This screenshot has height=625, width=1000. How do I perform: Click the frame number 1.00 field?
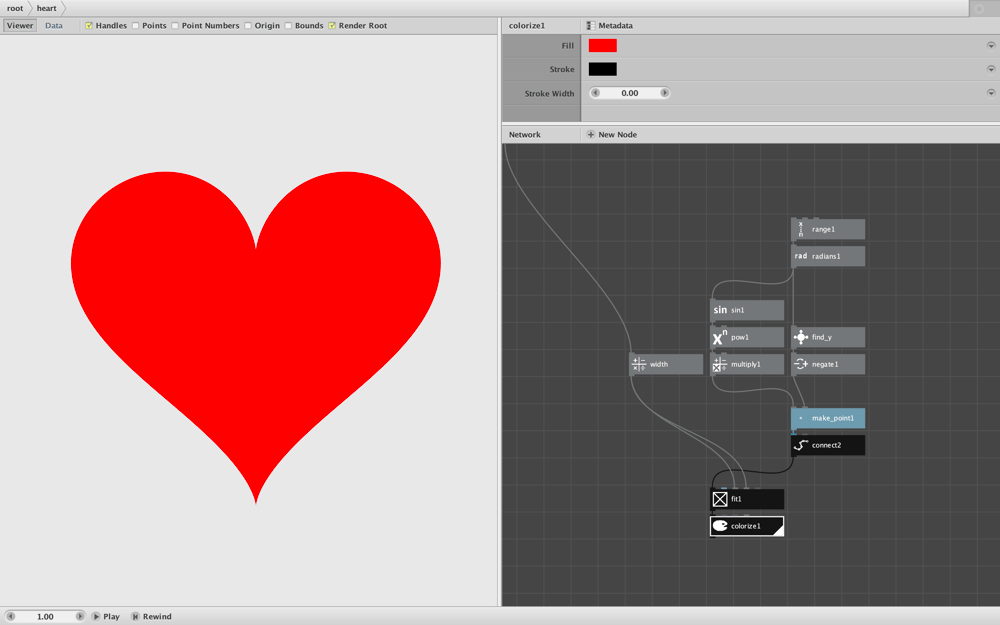click(x=45, y=617)
